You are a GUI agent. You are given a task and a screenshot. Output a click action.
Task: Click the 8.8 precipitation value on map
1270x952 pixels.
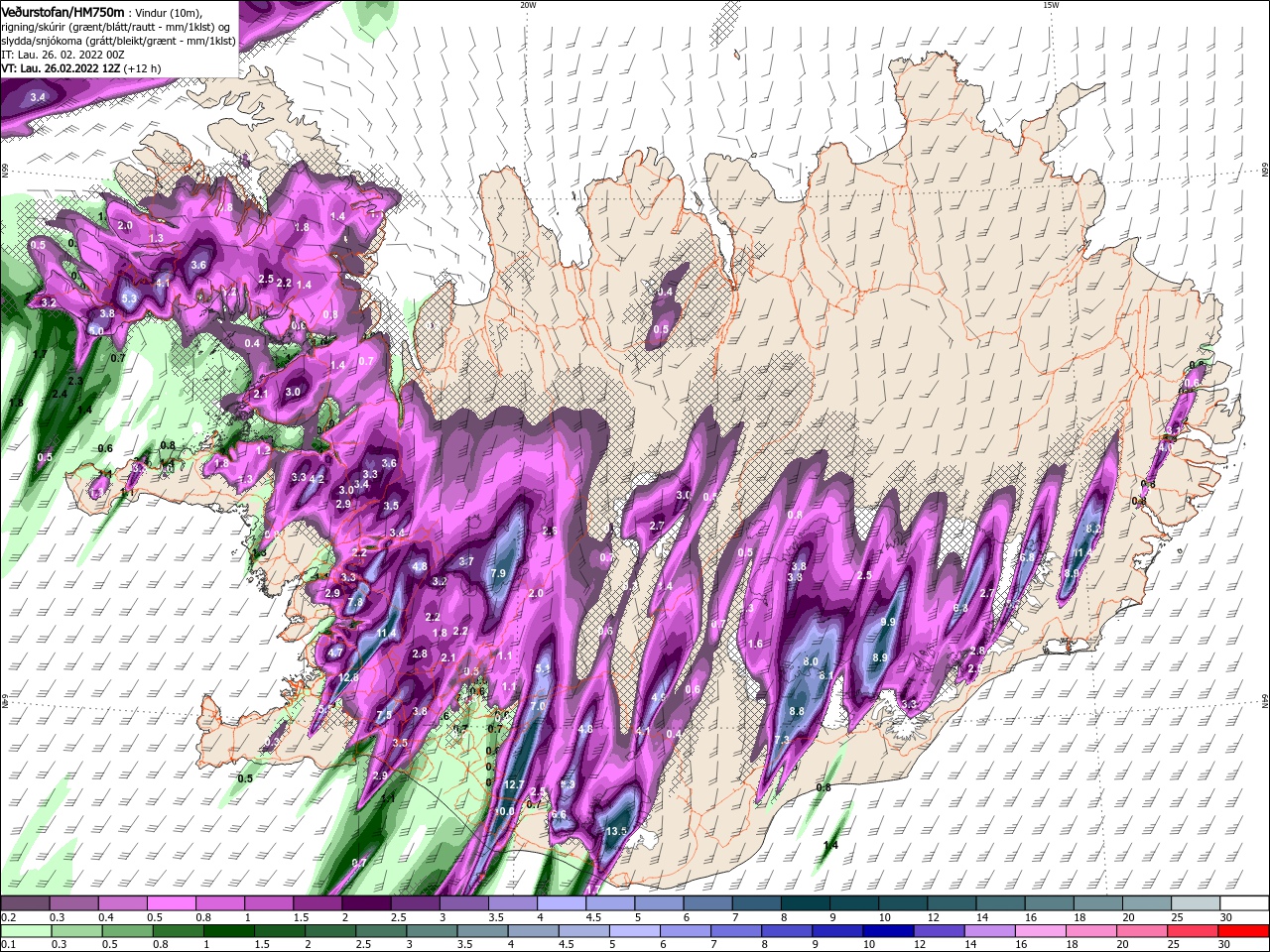pos(797,711)
